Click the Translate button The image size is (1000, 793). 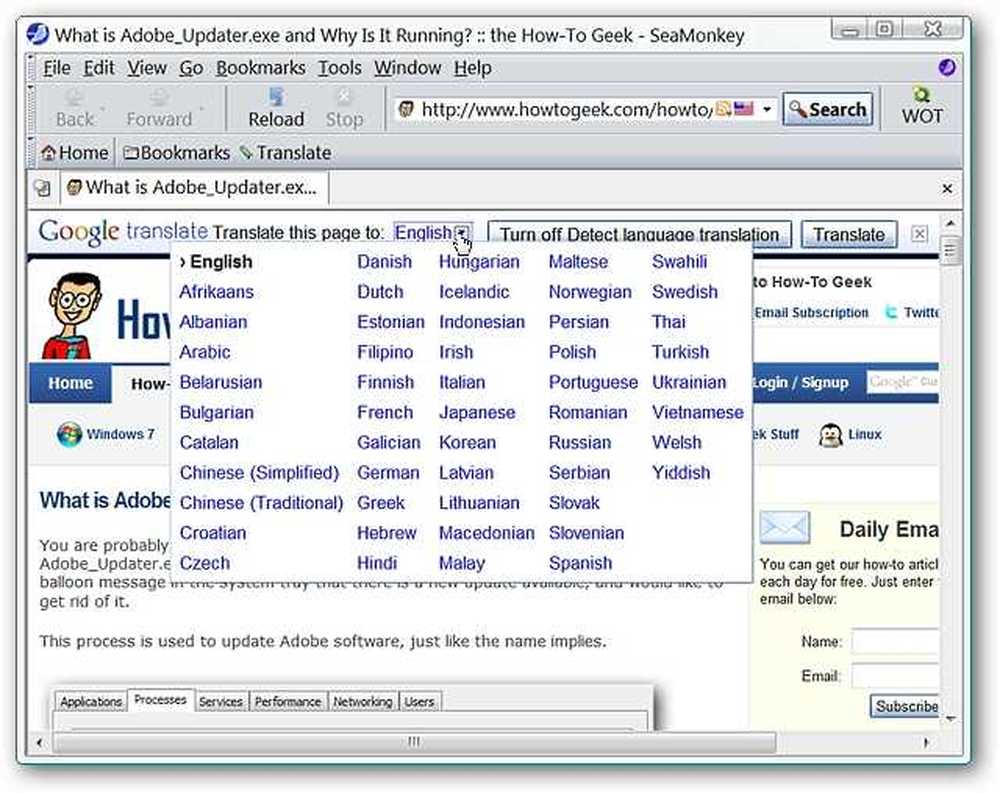[849, 234]
